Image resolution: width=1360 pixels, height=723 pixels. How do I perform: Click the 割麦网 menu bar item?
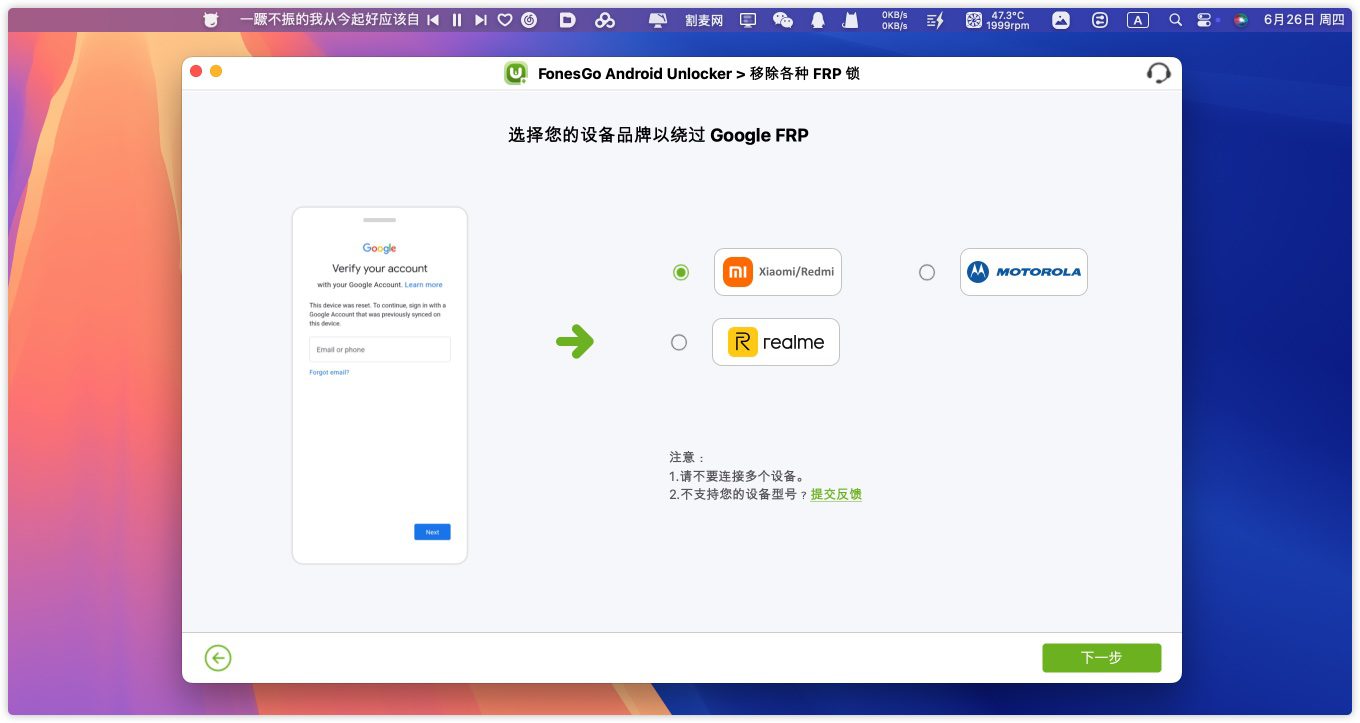click(704, 20)
